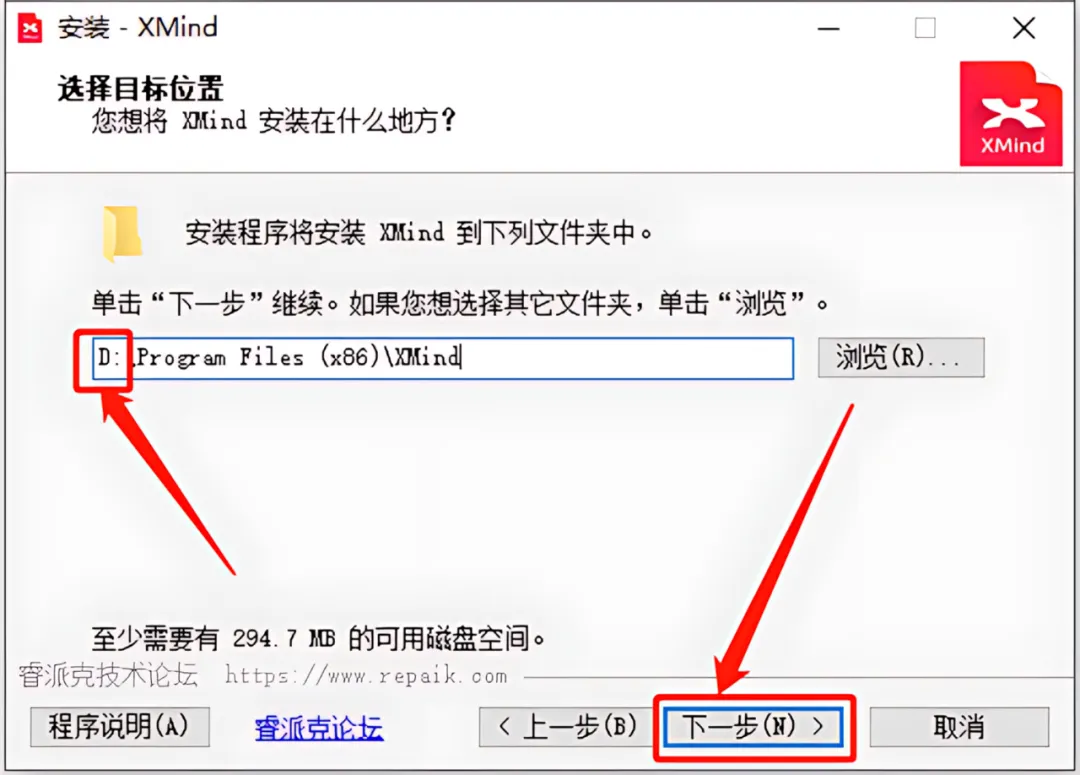The image size is (1080, 775).
Task: Close the XMind setup dialog
Action: [1024, 29]
